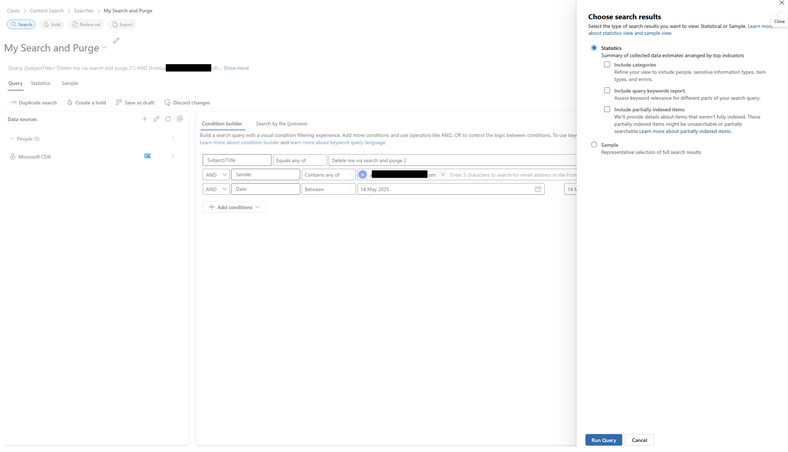Select the Condition builder tab

tap(222, 123)
